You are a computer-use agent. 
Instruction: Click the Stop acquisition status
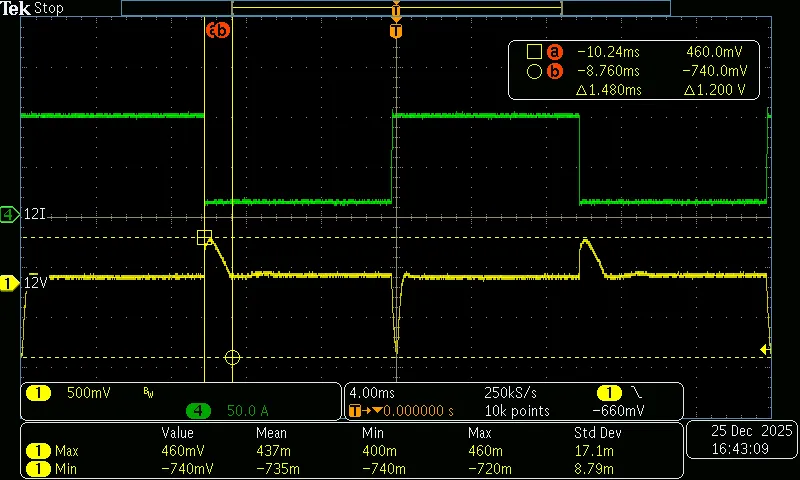(49, 8)
